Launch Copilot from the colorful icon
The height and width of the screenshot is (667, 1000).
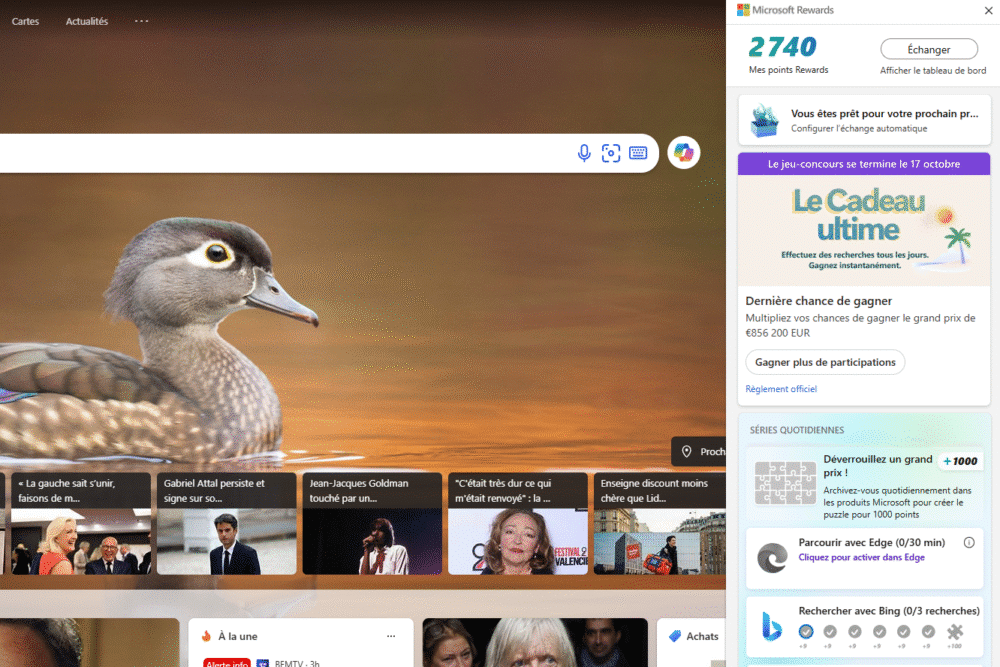tap(684, 152)
